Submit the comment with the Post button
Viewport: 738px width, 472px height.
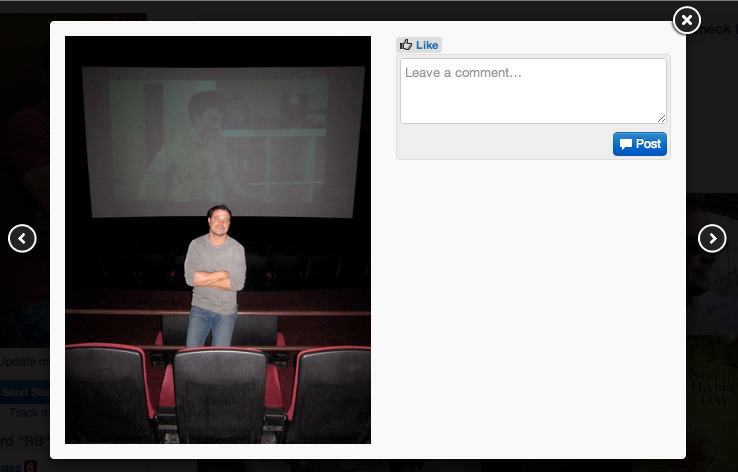pyautogui.click(x=640, y=144)
